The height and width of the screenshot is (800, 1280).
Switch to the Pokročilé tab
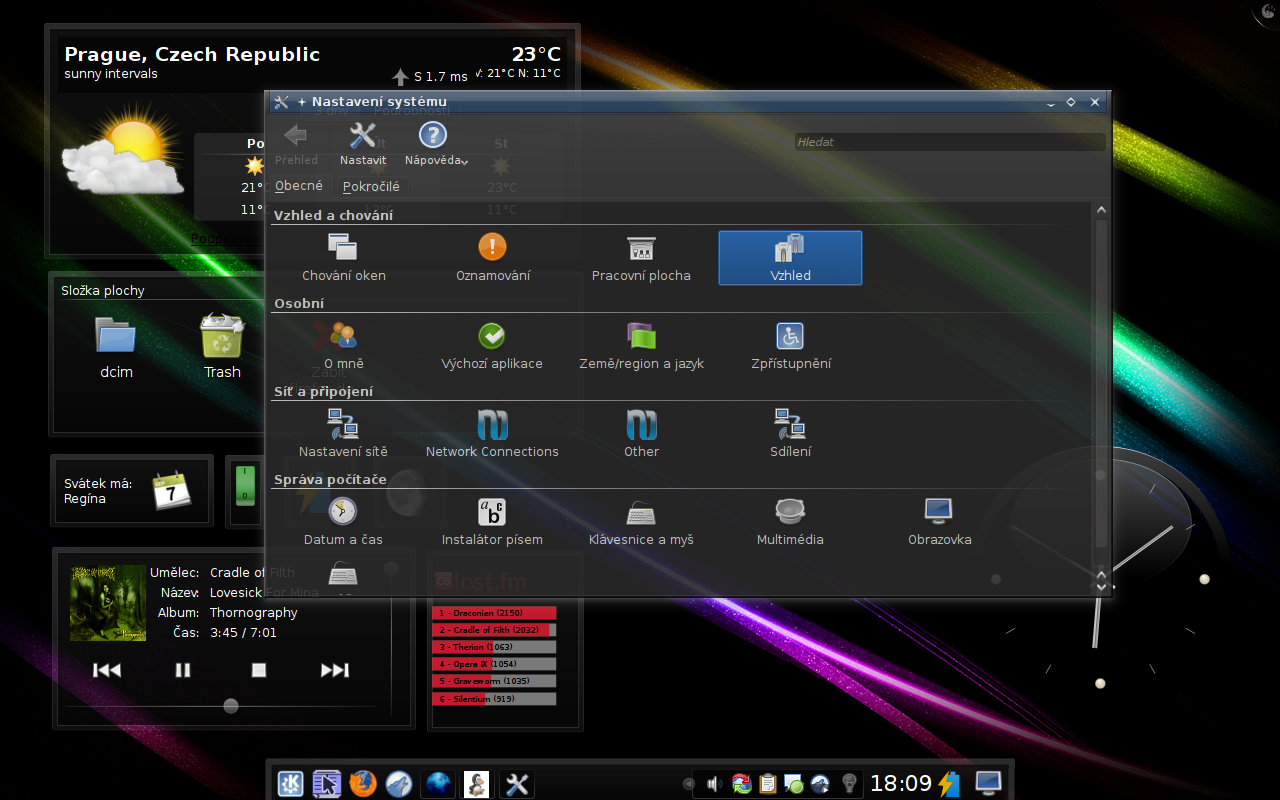[371, 186]
